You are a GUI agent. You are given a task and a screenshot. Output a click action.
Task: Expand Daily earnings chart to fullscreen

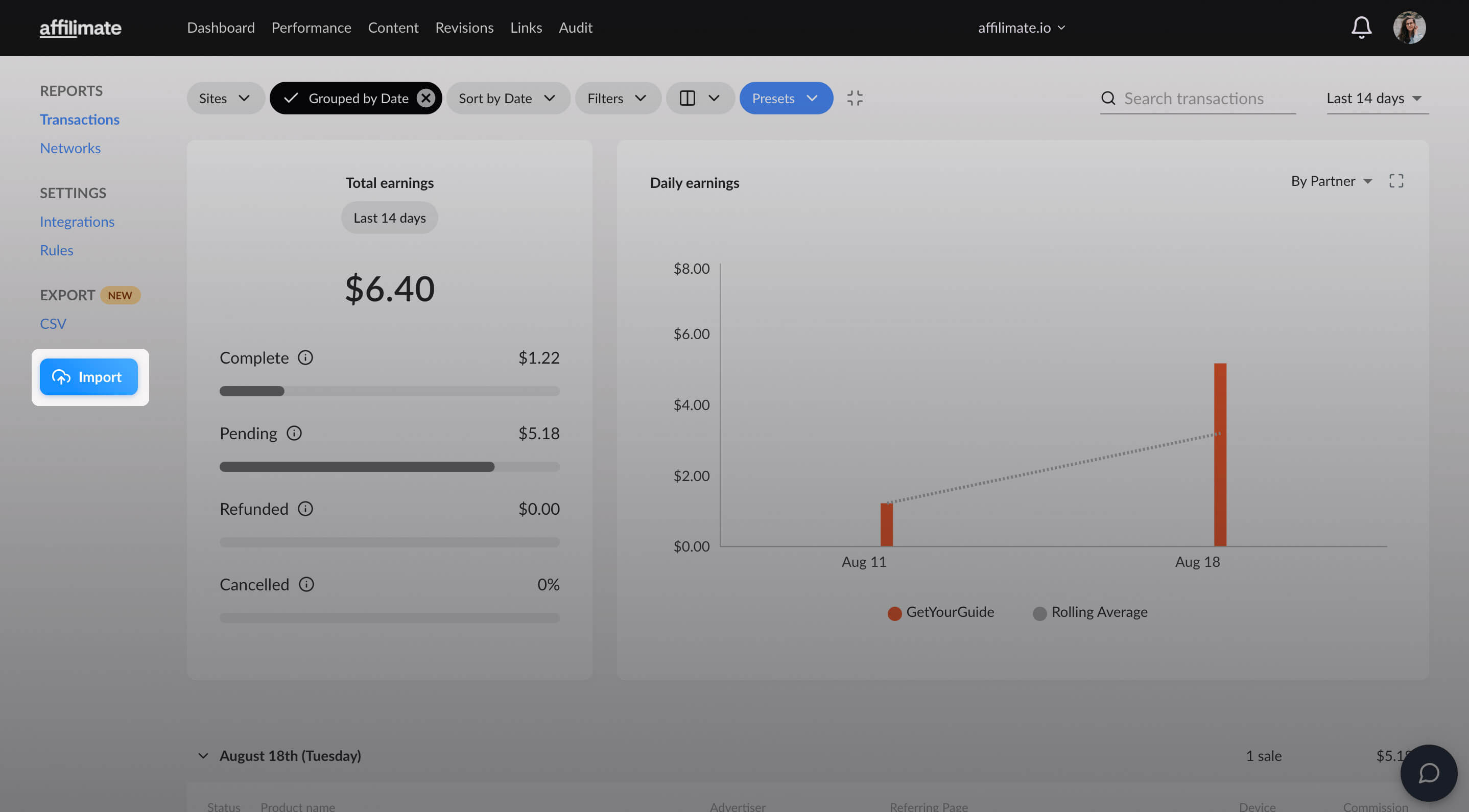[1396, 181]
